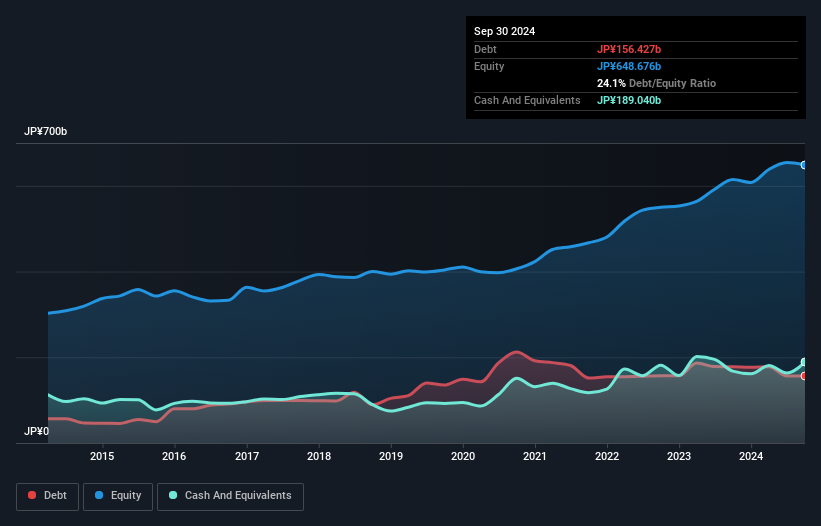The width and height of the screenshot is (821, 526).
Task: Toggle the Equity series legend button
Action: point(118,496)
